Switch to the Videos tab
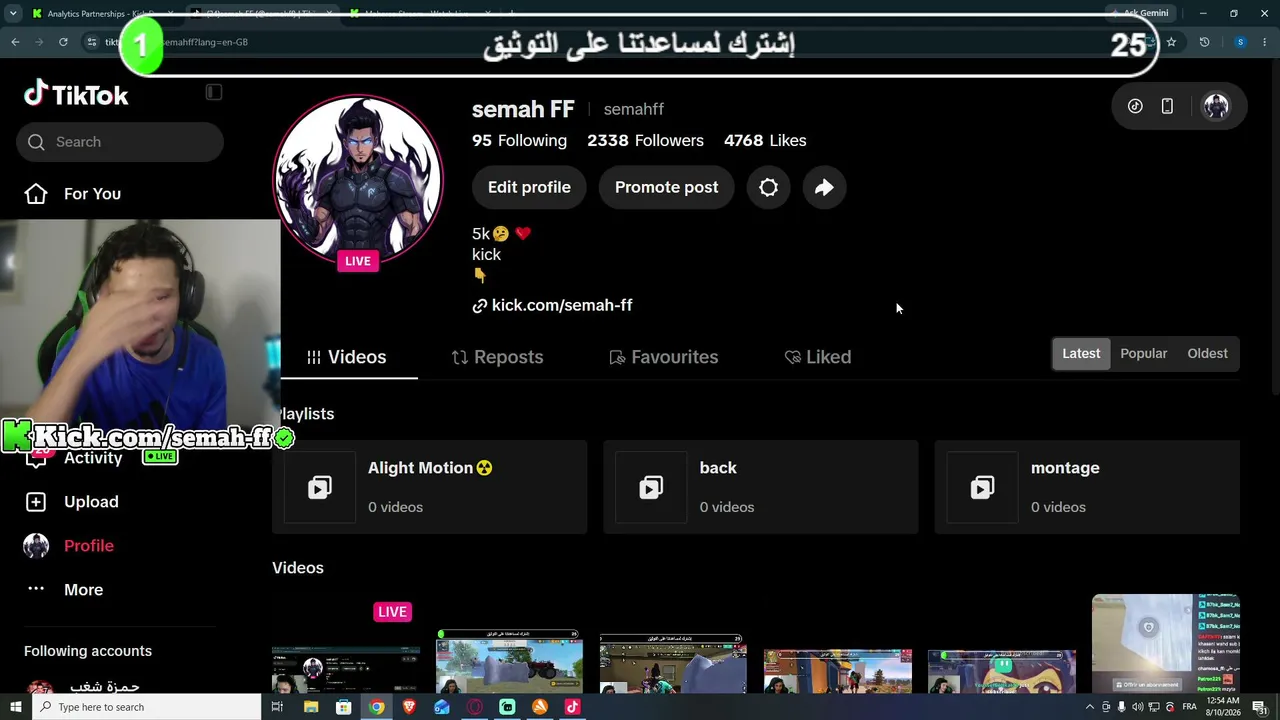This screenshot has width=1280, height=720. click(347, 357)
